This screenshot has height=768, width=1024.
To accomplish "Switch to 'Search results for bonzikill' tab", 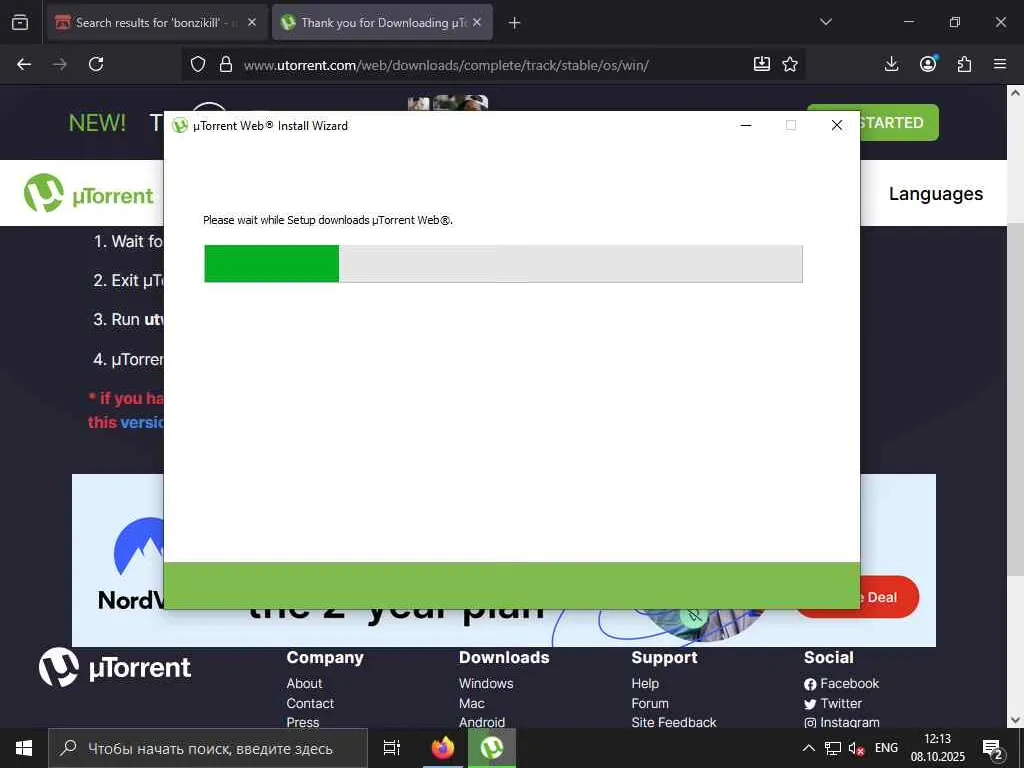I will [157, 22].
